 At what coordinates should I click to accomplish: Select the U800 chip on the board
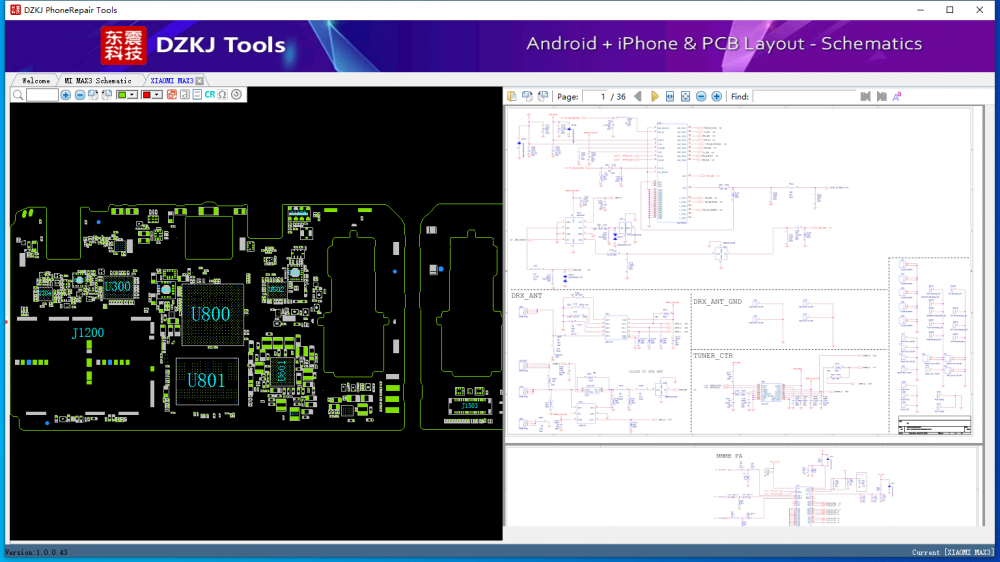point(210,314)
